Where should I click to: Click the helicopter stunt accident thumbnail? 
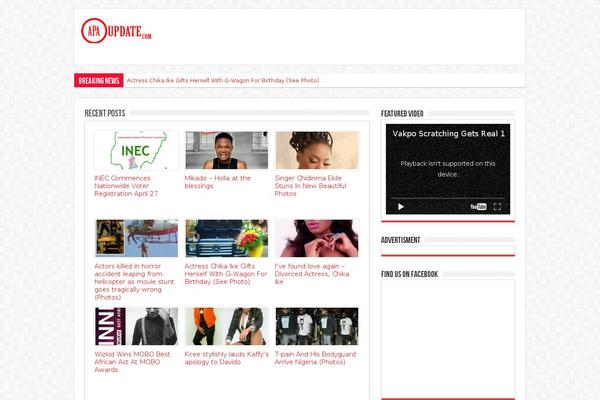click(137, 238)
